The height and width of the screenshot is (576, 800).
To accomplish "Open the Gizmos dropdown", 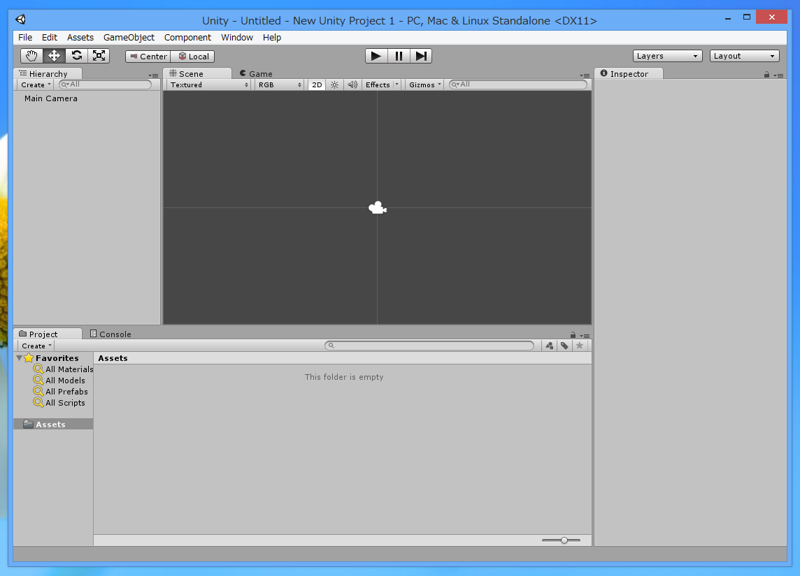I will (424, 85).
